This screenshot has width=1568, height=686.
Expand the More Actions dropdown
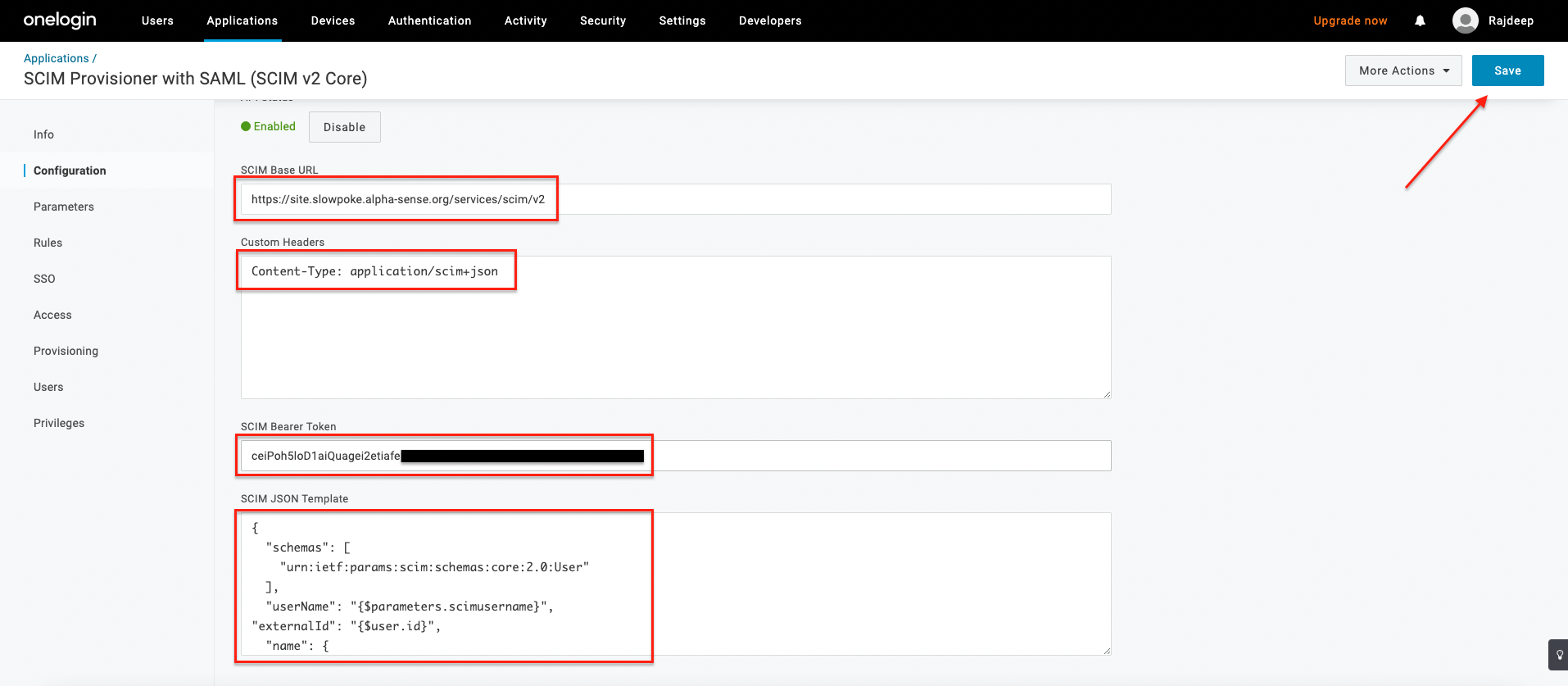coord(1403,70)
